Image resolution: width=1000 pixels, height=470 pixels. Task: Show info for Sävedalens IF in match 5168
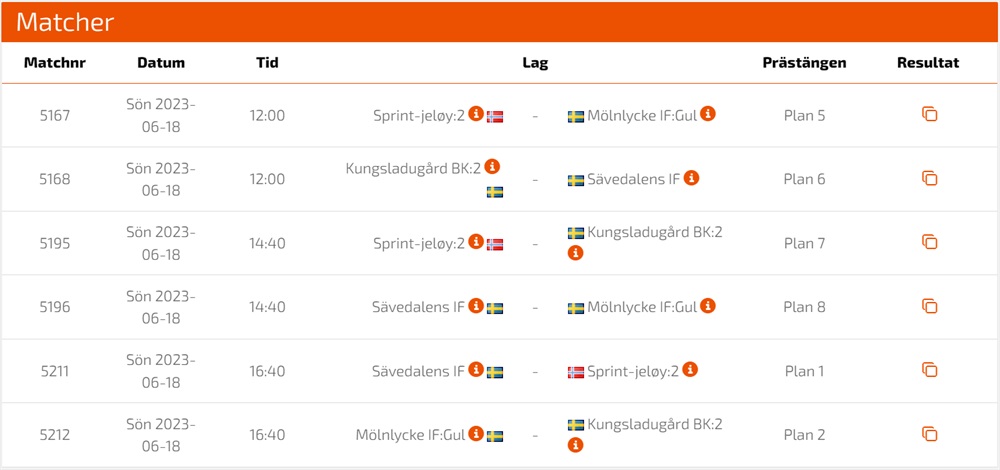click(691, 178)
